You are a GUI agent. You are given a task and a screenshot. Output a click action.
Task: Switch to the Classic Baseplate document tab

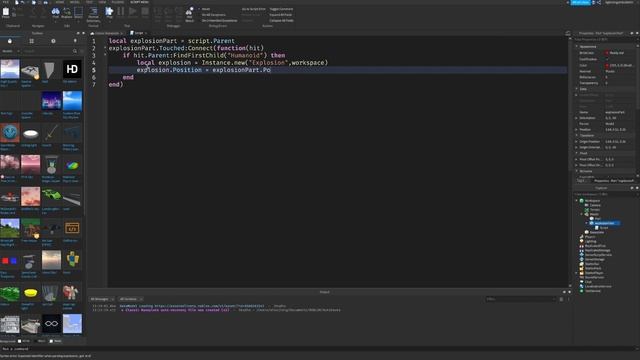[x=107, y=33]
